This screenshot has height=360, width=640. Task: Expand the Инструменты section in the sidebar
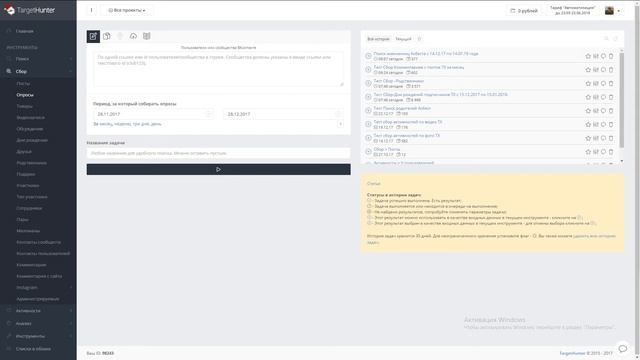38,336
